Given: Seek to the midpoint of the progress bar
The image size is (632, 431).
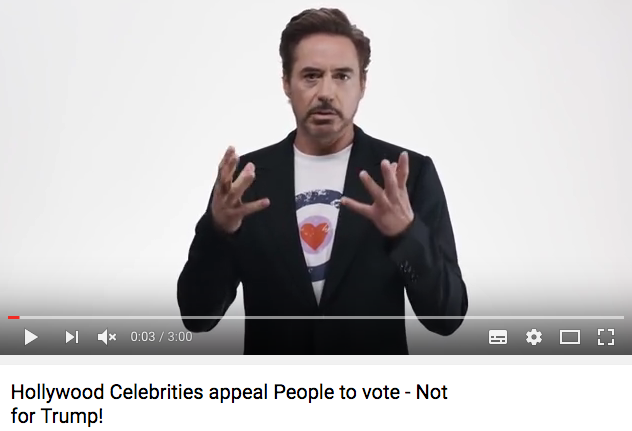Looking at the screenshot, I should [316, 318].
